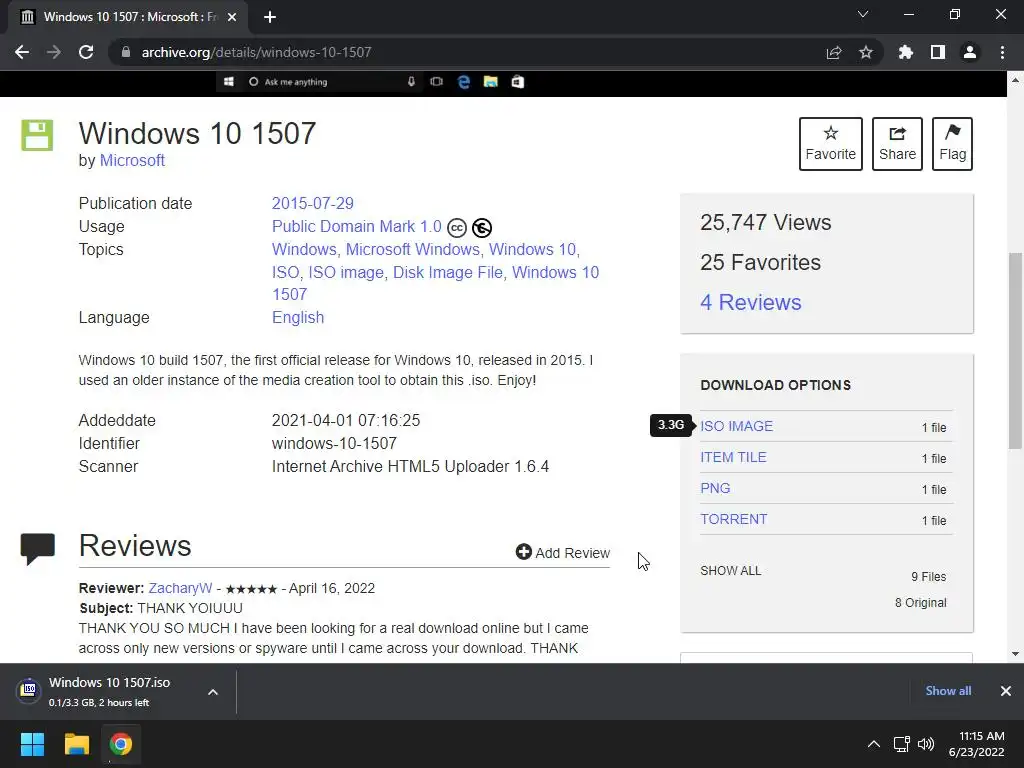Click the scrollbar down arrow
The image size is (1024, 768).
point(1016,654)
